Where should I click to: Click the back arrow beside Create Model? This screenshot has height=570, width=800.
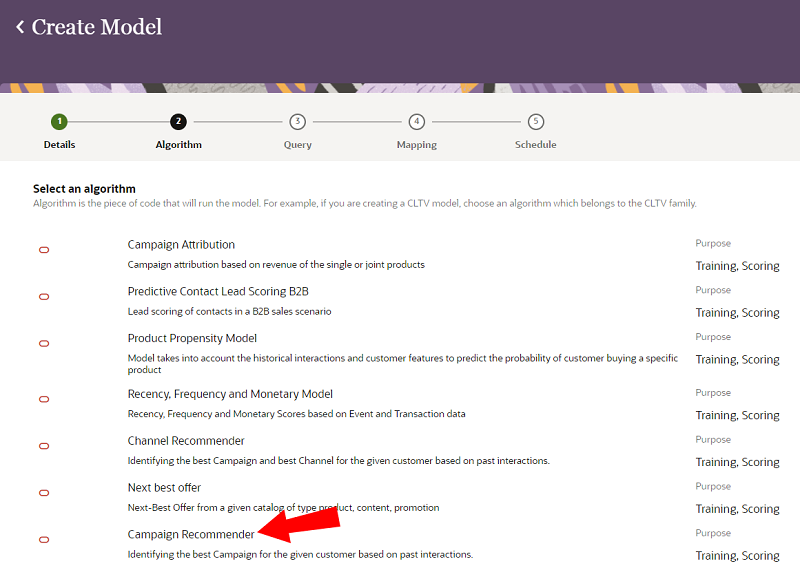[20, 27]
